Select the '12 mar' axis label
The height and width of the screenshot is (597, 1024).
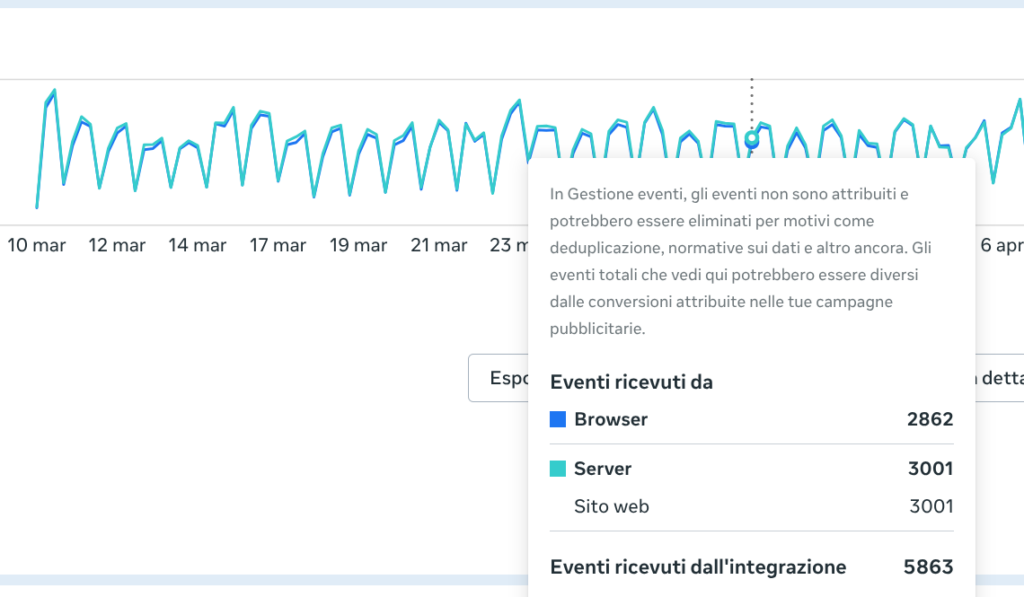point(117,246)
